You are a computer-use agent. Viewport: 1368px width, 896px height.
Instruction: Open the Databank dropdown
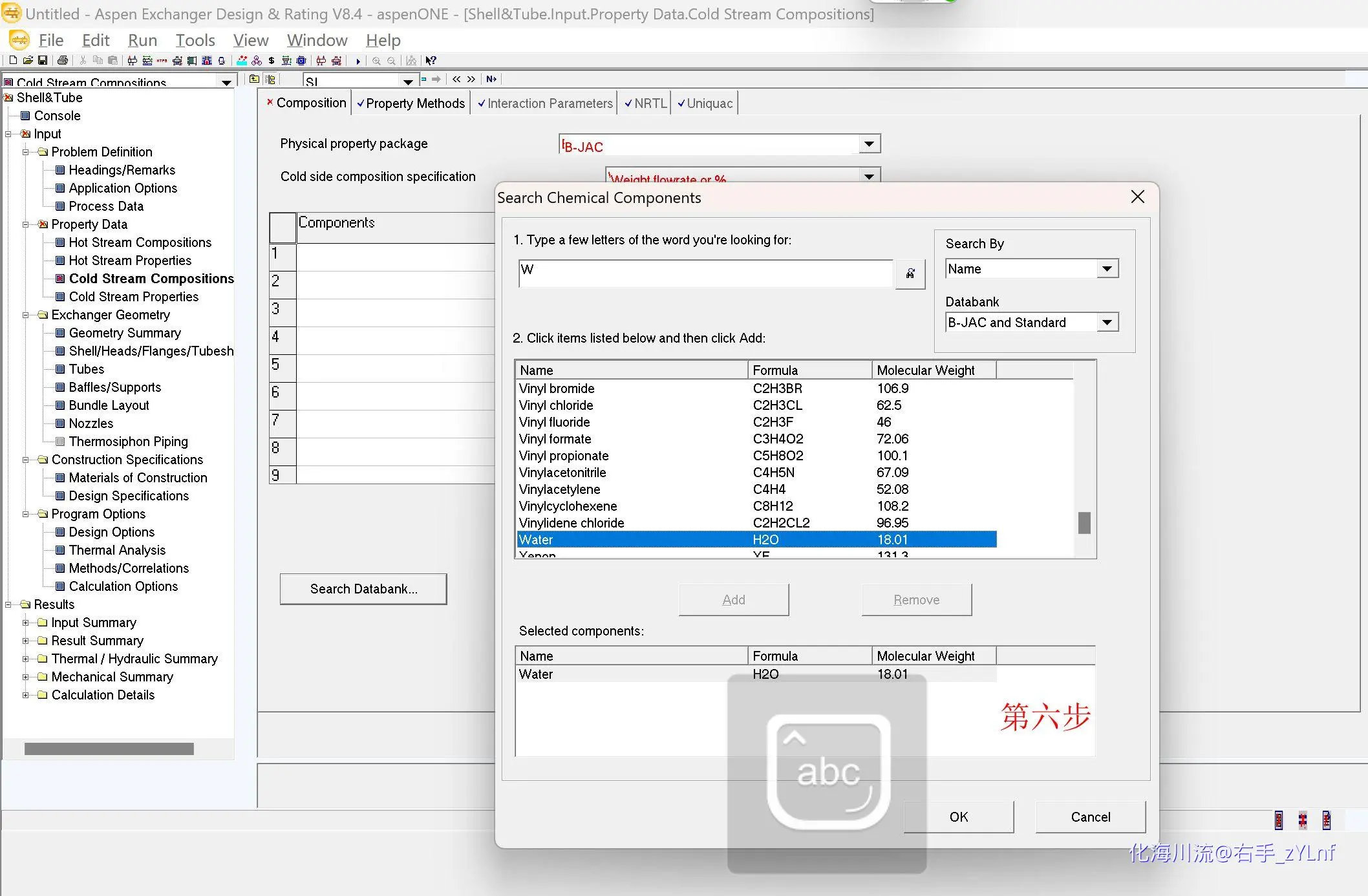(1107, 322)
